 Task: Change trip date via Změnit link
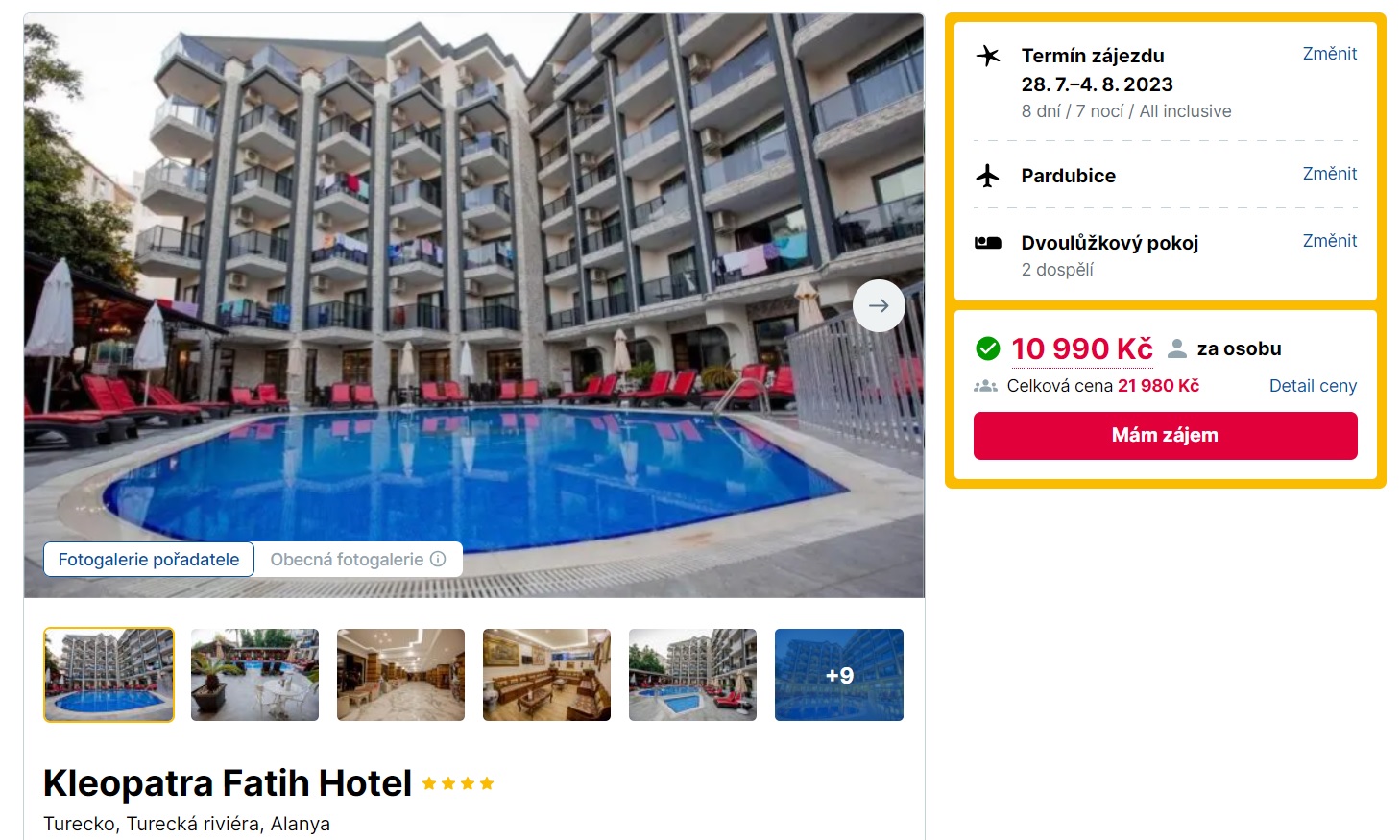click(1330, 54)
